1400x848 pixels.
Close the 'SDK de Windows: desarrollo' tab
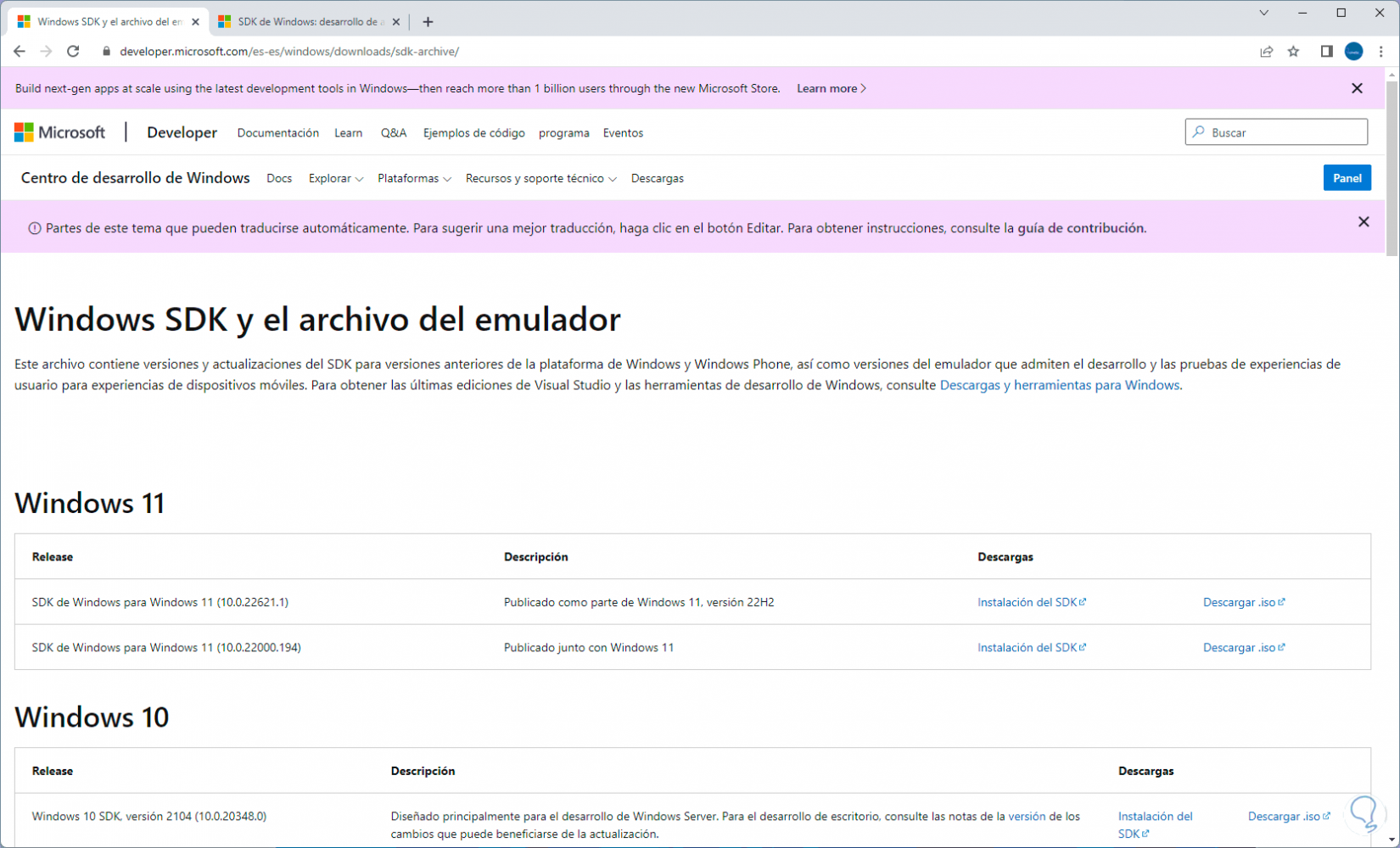395,22
